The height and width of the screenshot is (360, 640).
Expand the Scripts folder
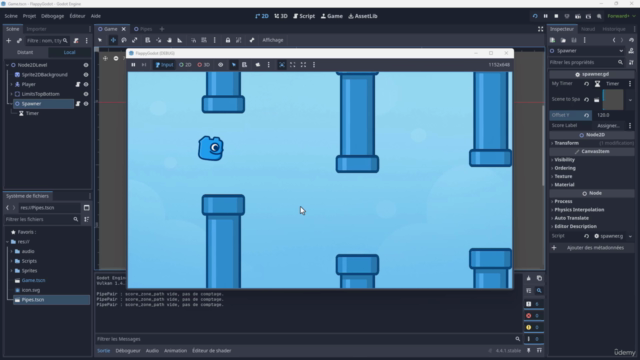tap(11, 261)
